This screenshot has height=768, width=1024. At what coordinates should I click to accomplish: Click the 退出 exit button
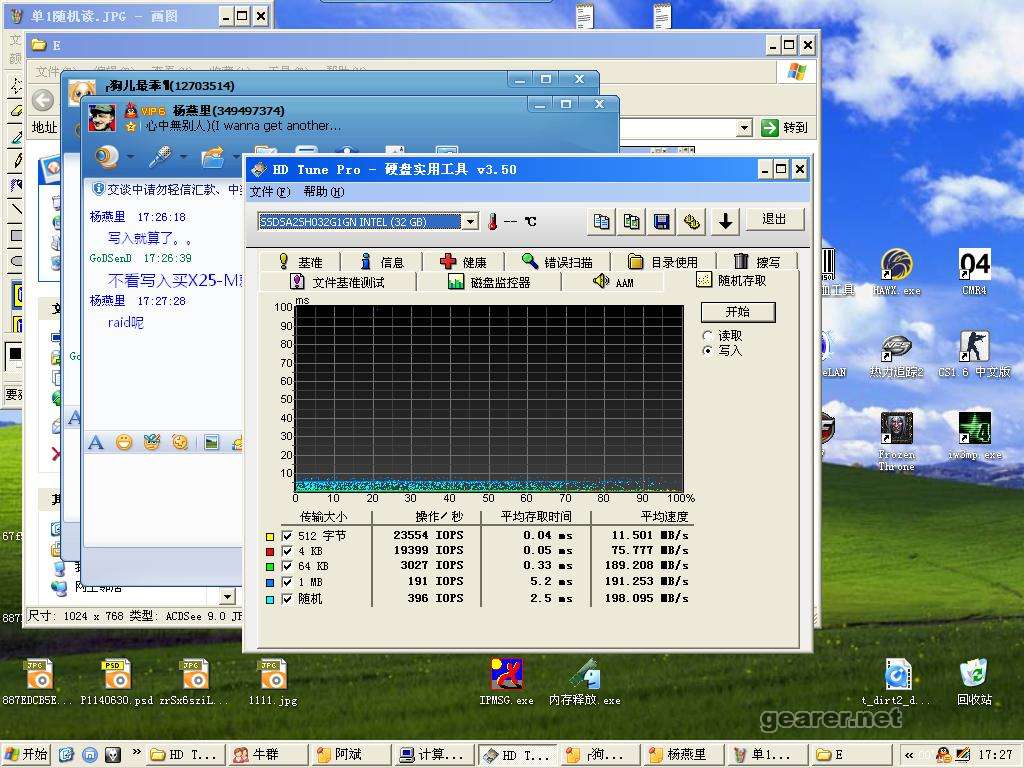775,219
